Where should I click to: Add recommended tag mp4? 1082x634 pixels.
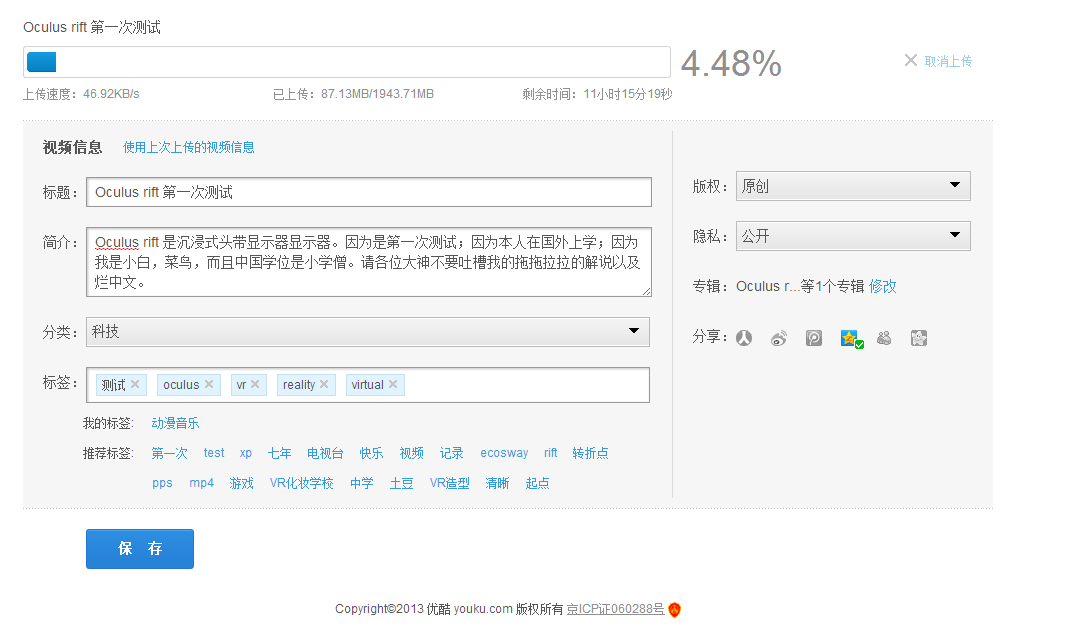(x=201, y=484)
